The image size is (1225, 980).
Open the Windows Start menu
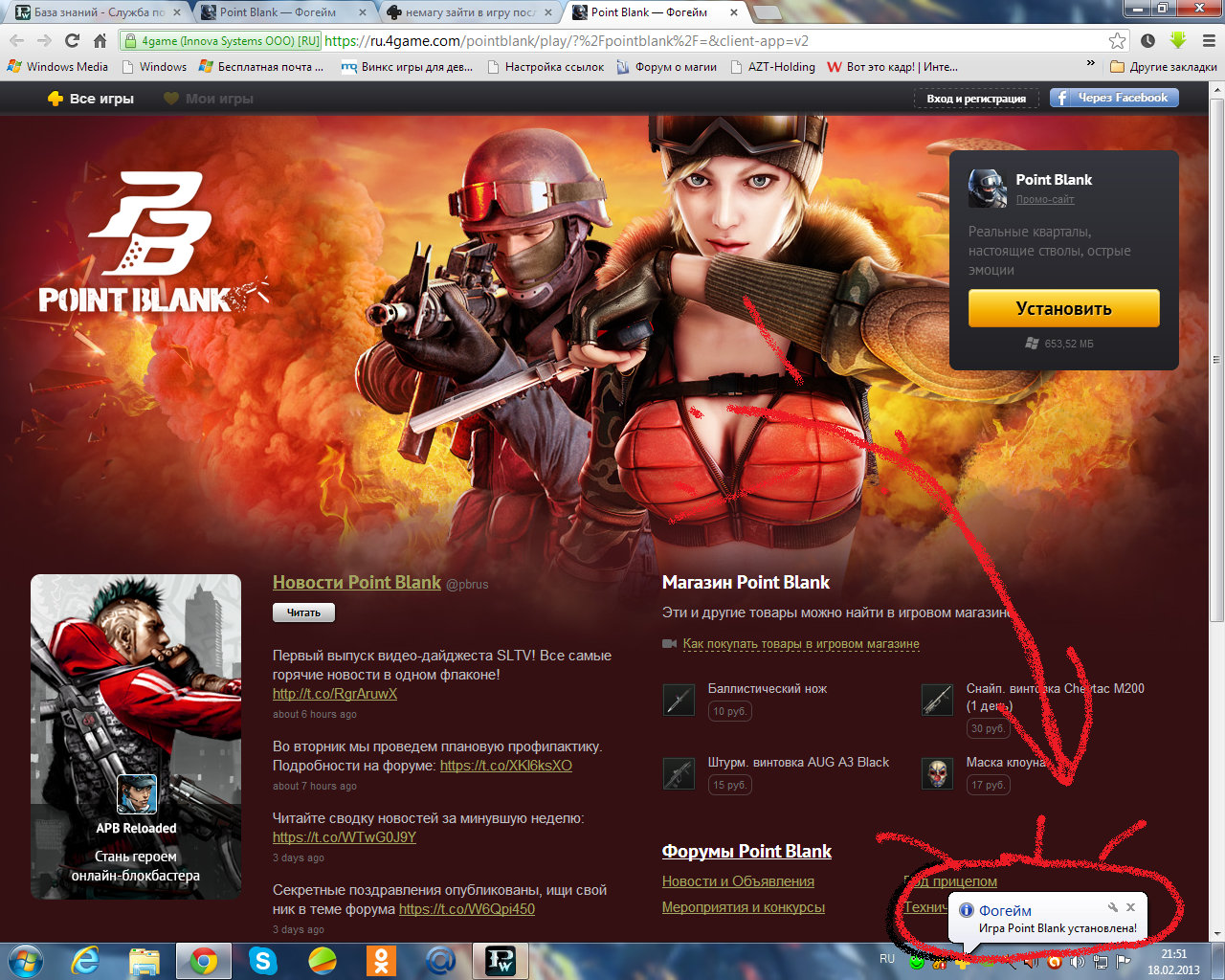(25, 961)
